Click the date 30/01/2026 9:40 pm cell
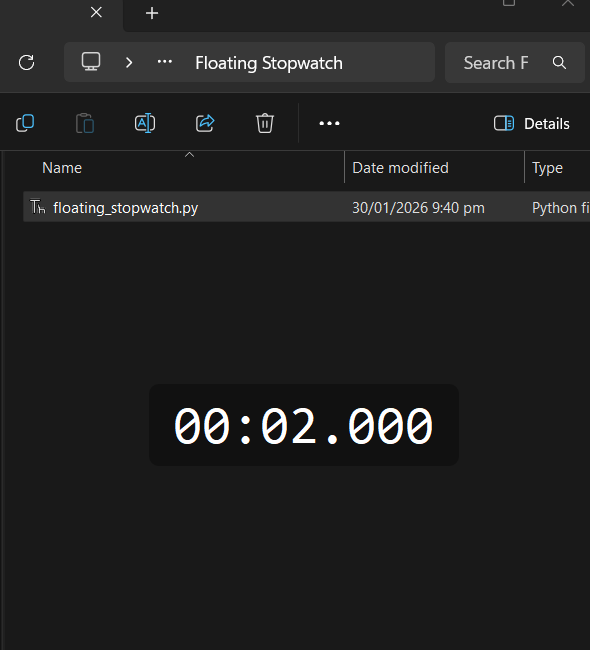Image resolution: width=590 pixels, height=650 pixels. pyautogui.click(x=418, y=208)
